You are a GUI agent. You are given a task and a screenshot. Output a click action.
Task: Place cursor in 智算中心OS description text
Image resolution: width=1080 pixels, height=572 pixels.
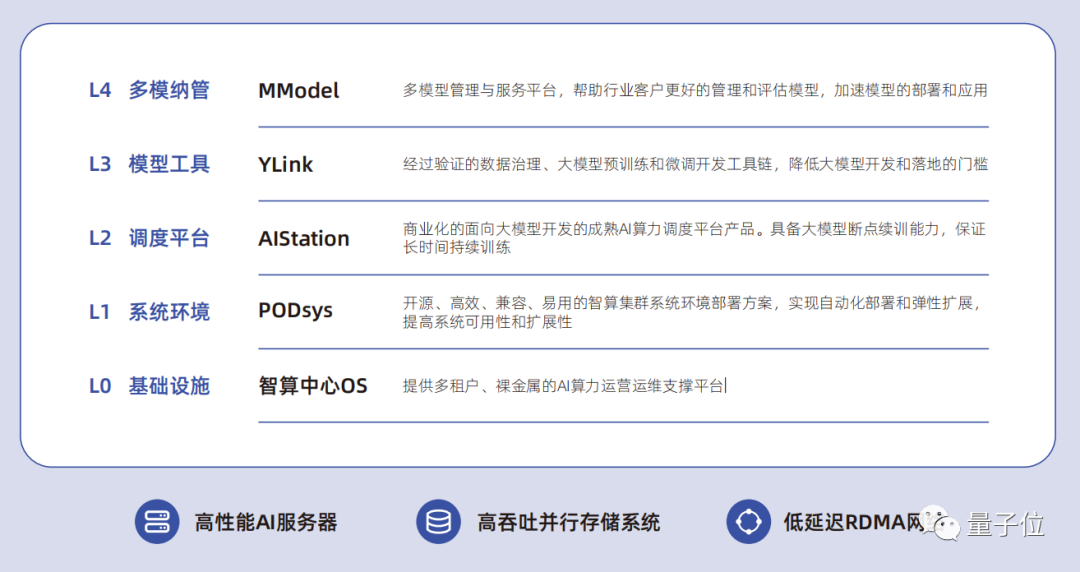[564, 386]
